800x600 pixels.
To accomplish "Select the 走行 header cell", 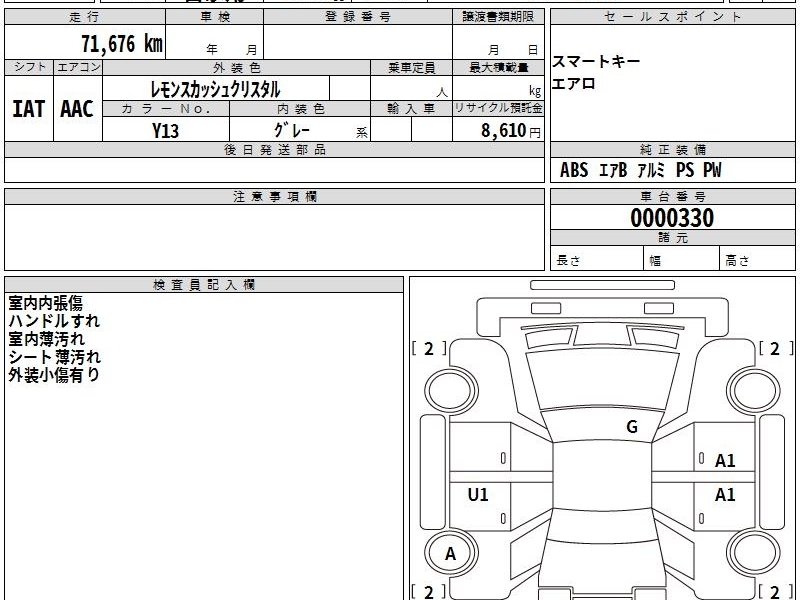I will click(85, 17).
